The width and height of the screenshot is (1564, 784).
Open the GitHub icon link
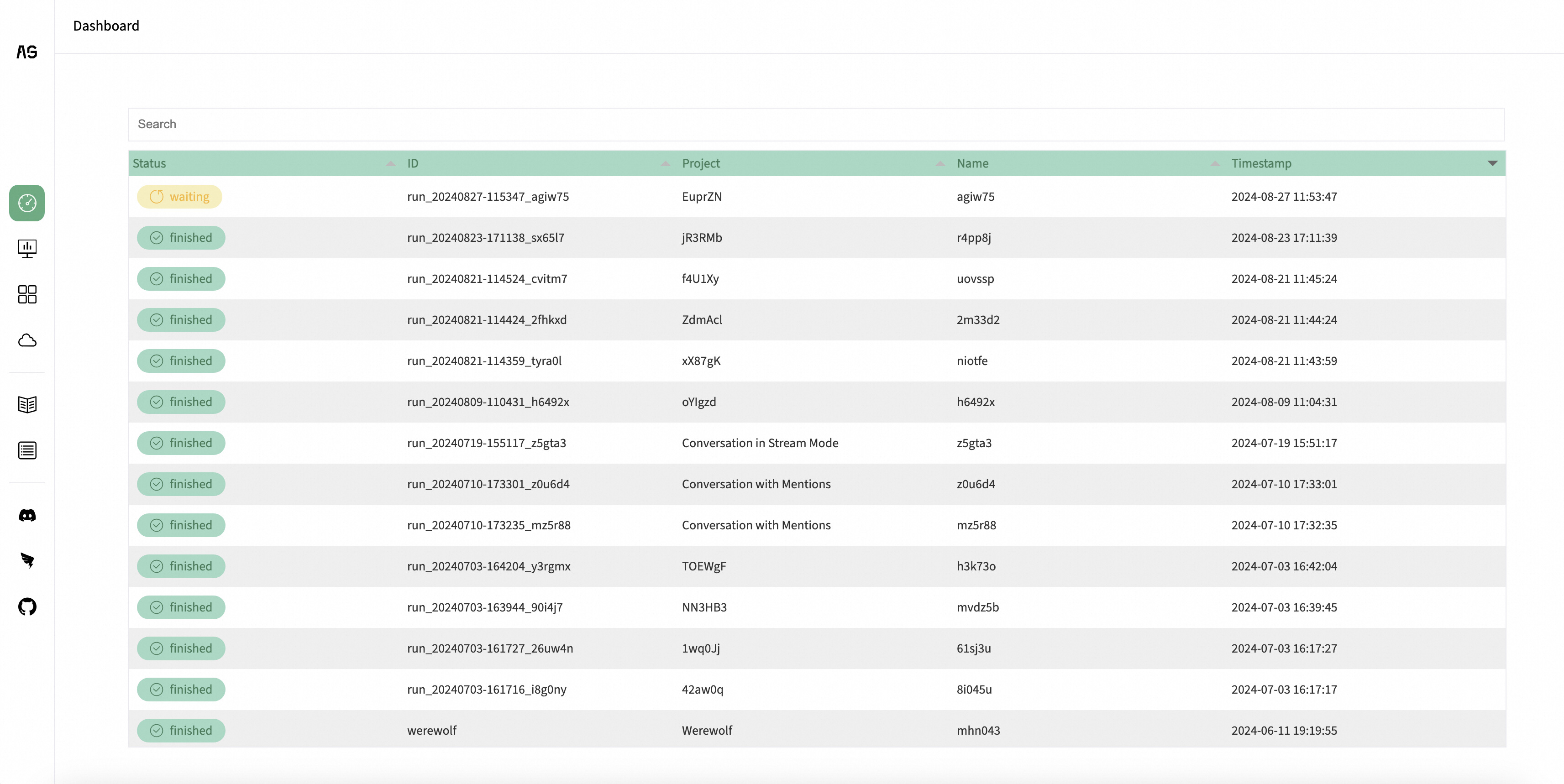[27, 606]
